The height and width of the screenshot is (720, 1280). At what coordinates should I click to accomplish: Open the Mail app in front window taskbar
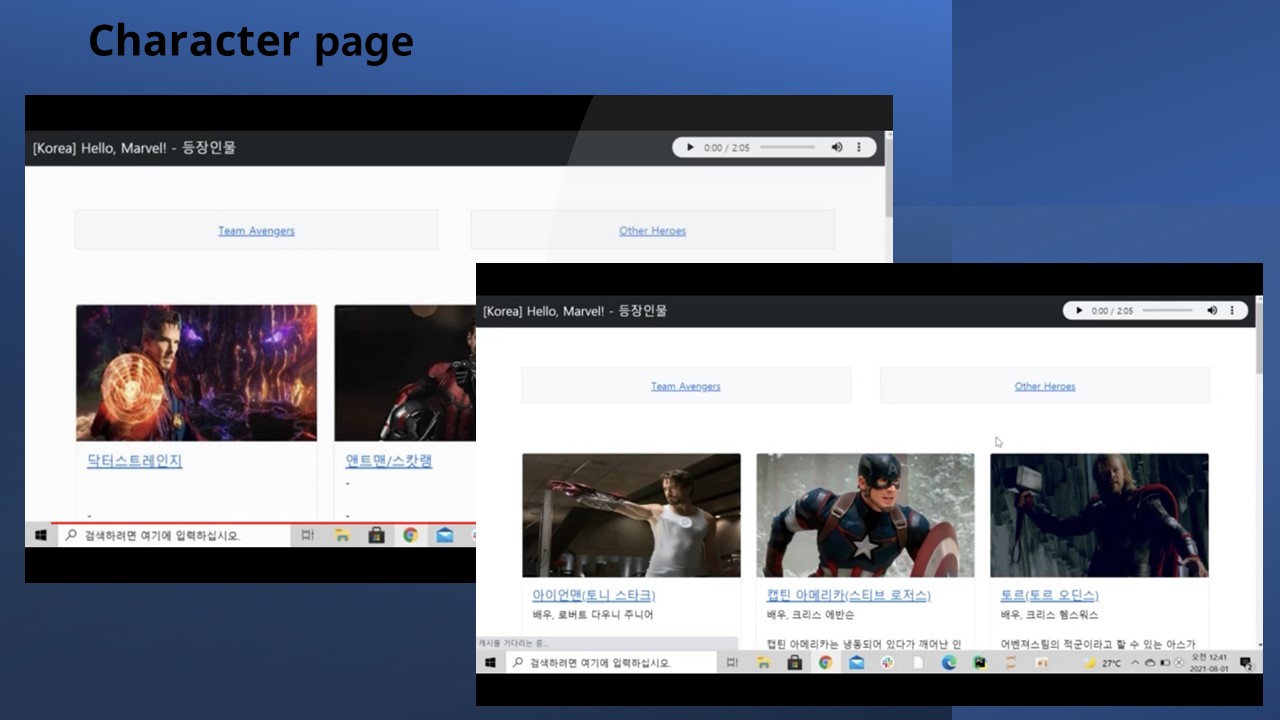pyautogui.click(x=856, y=663)
